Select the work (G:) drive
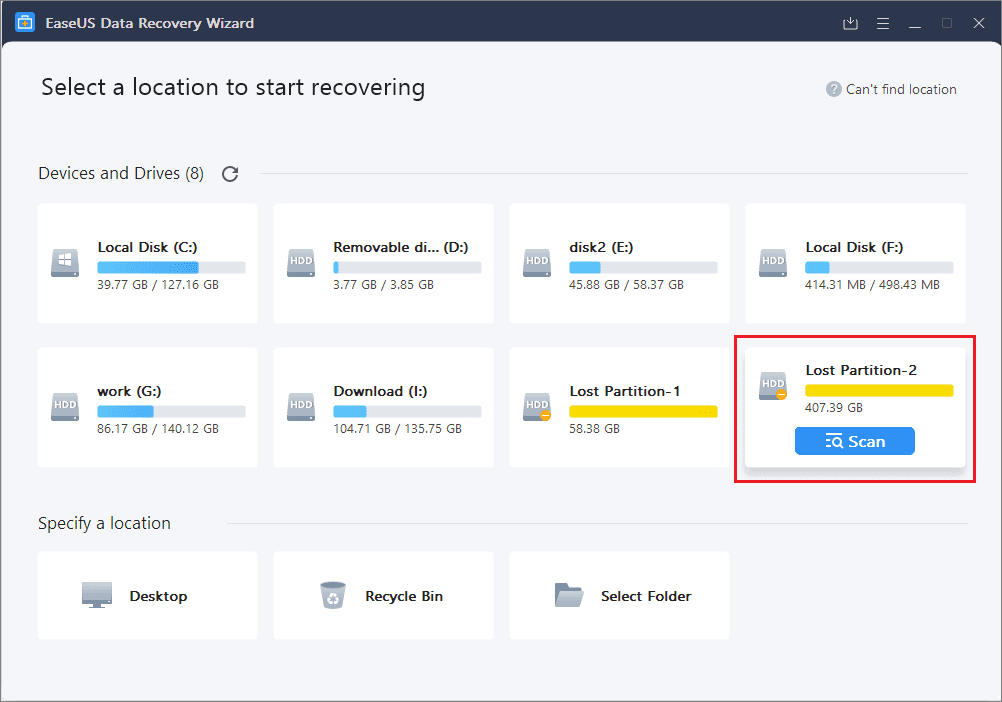Viewport: 1002px width, 702px height. tap(147, 408)
